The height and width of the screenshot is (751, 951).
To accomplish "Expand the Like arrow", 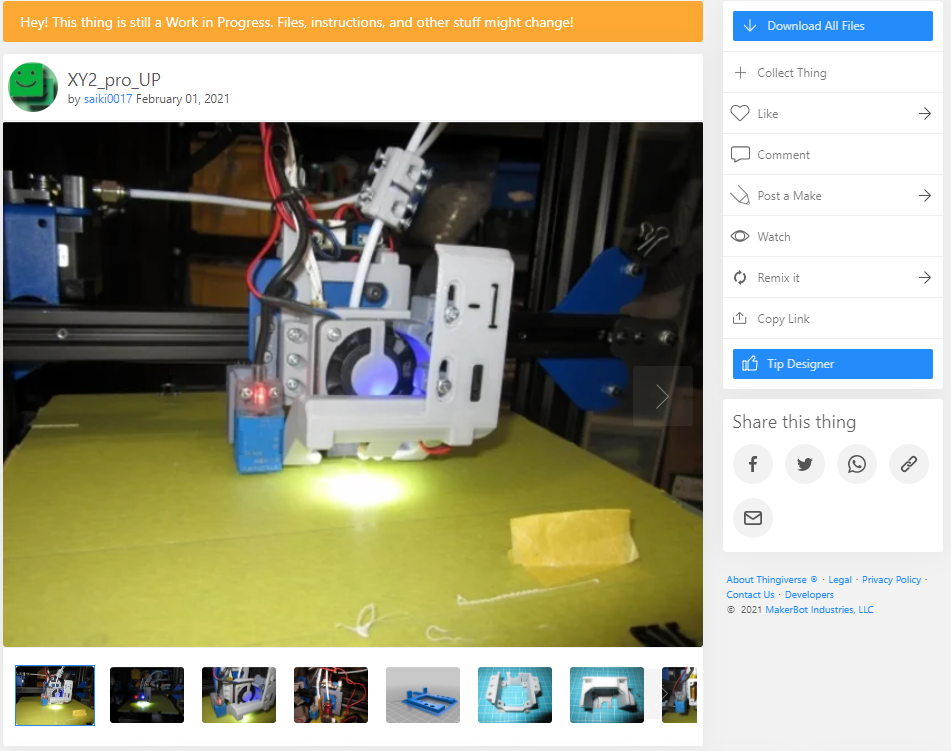I will coord(924,113).
